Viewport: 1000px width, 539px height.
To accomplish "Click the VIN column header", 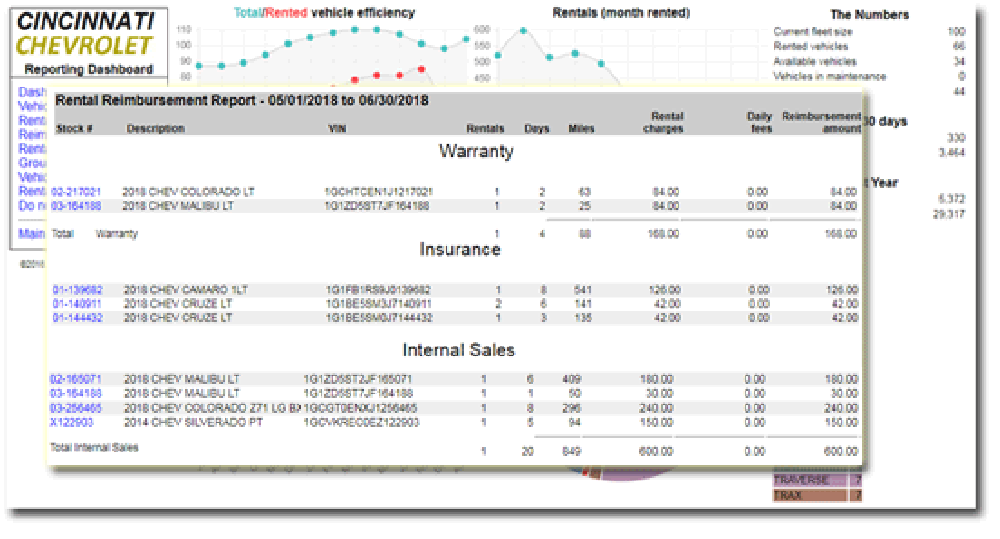I will click(x=337, y=128).
